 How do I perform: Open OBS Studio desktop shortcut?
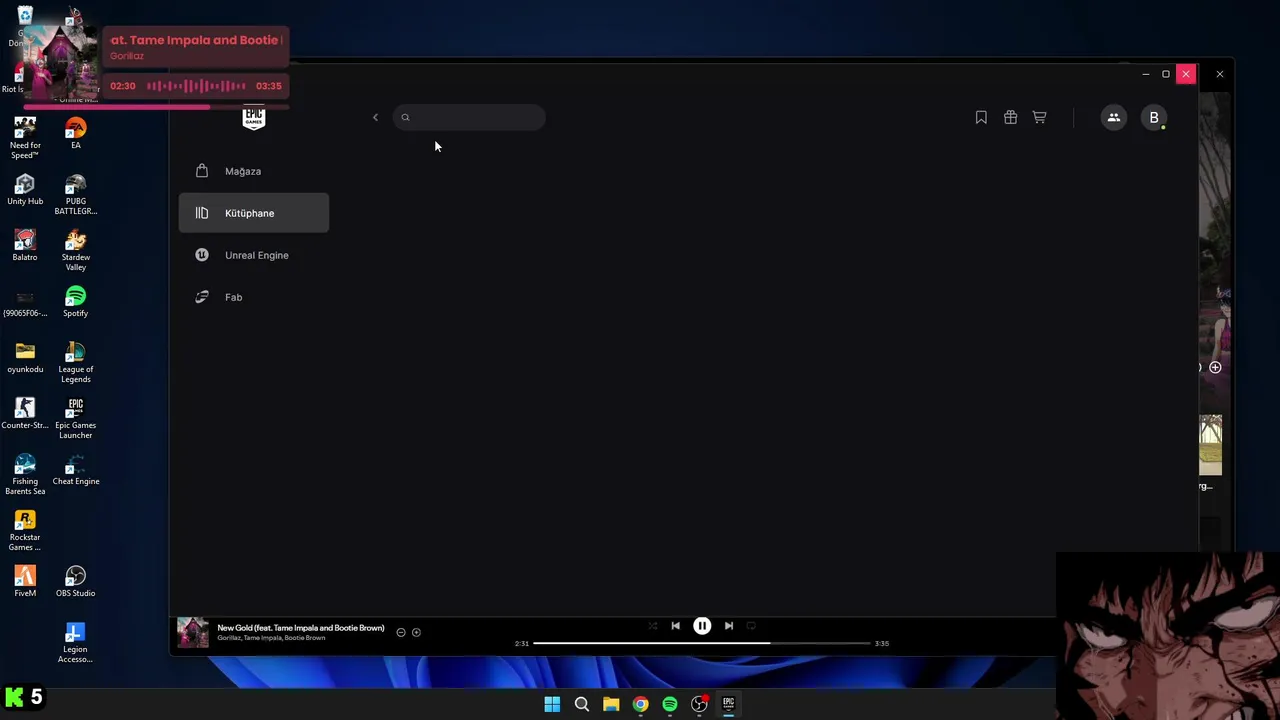tap(75, 582)
